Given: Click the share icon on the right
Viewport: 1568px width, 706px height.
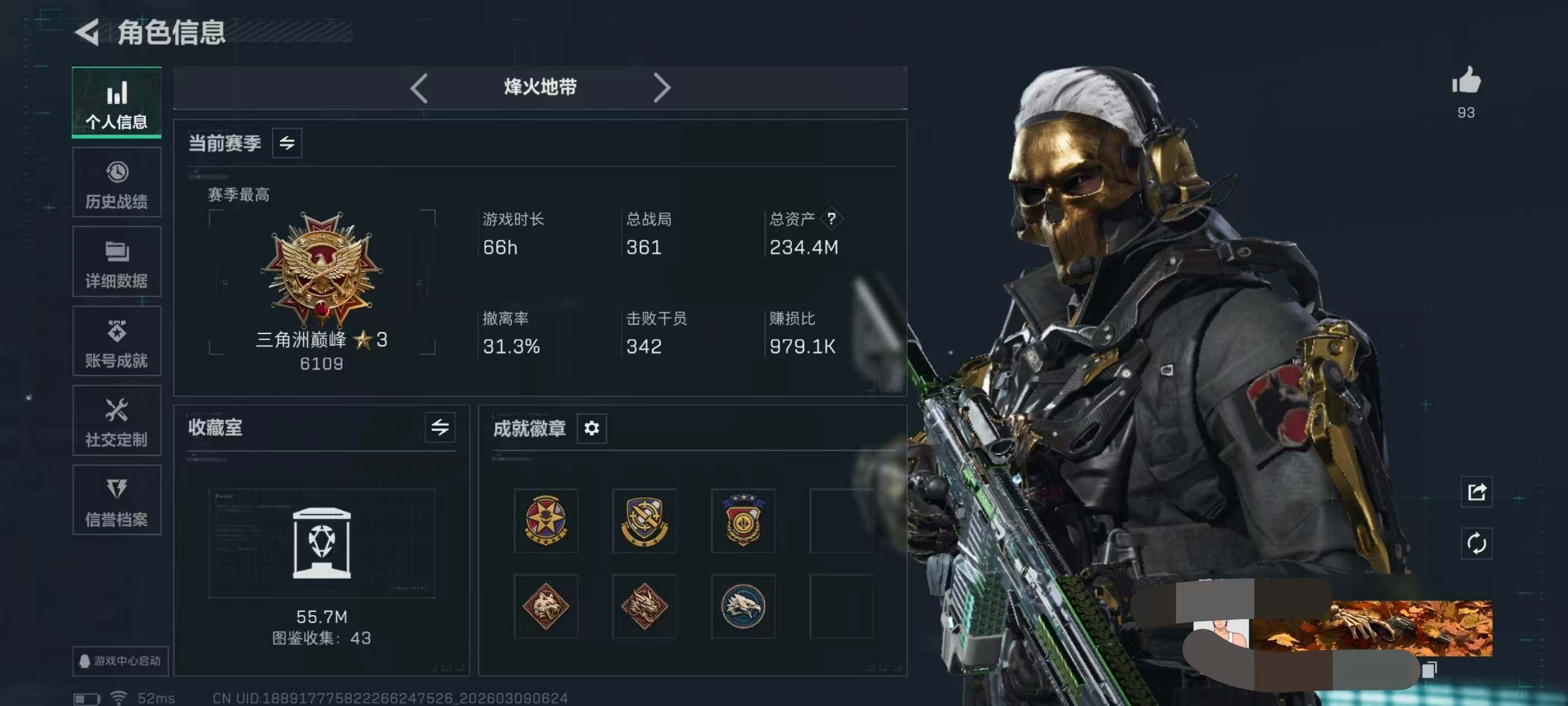Looking at the screenshot, I should coord(1476,491).
